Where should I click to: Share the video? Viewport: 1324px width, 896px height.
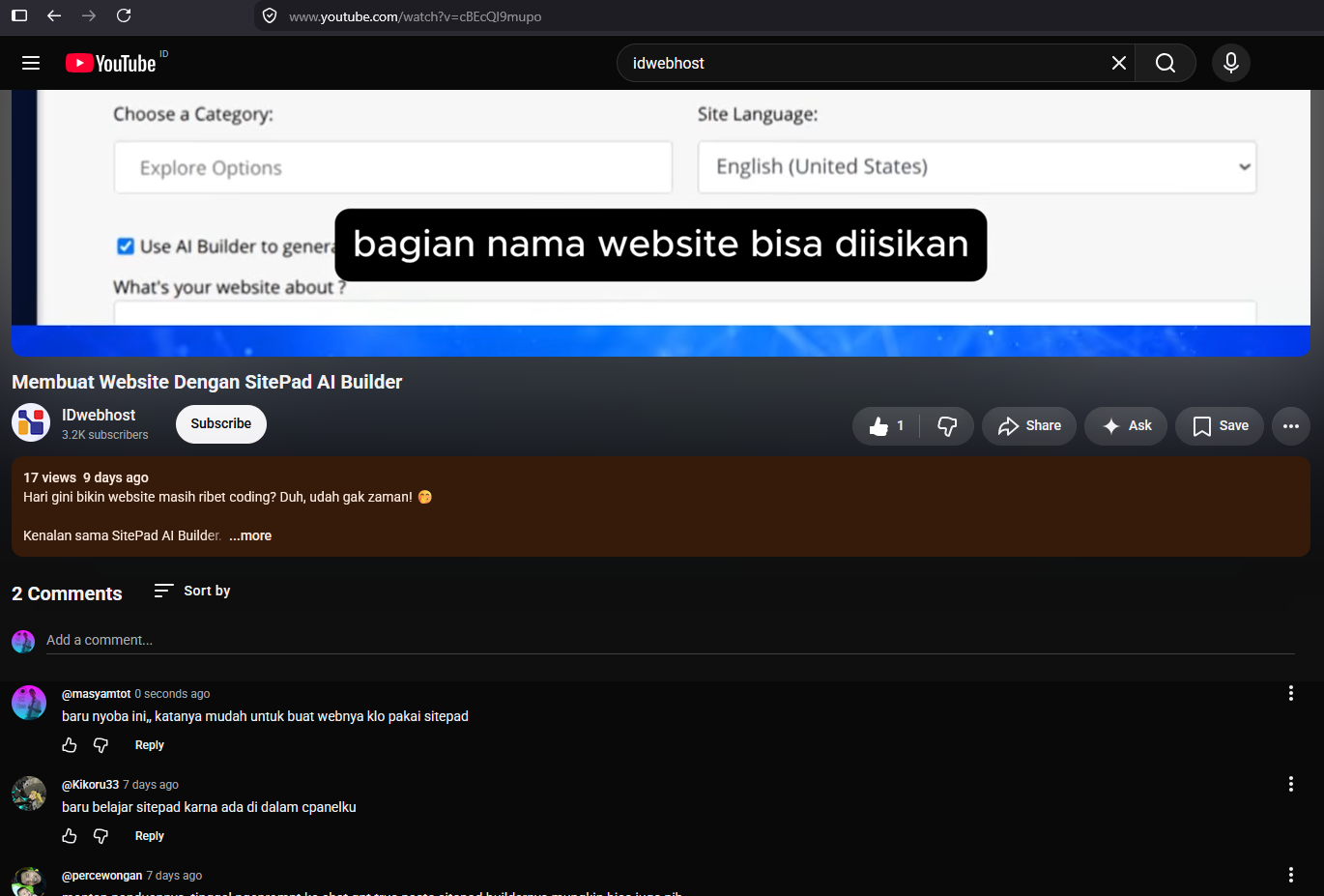1029,426
